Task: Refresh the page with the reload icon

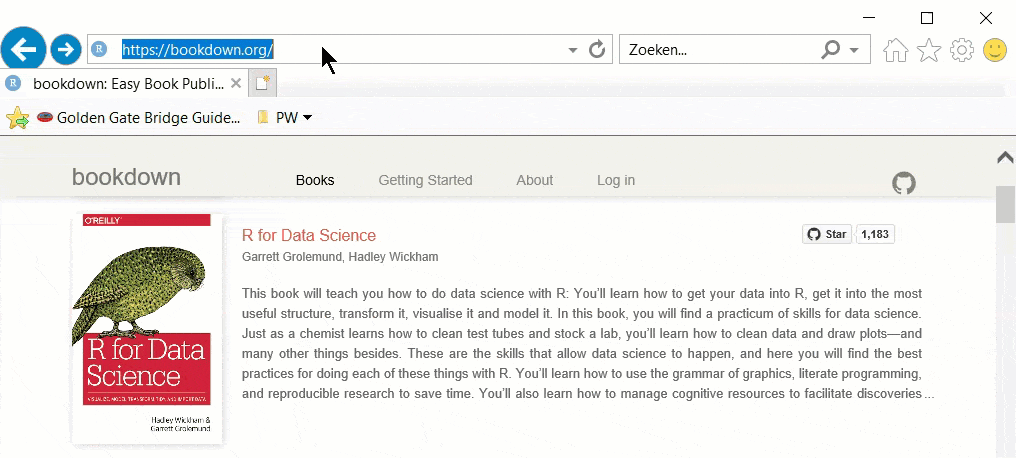Action: (597, 49)
